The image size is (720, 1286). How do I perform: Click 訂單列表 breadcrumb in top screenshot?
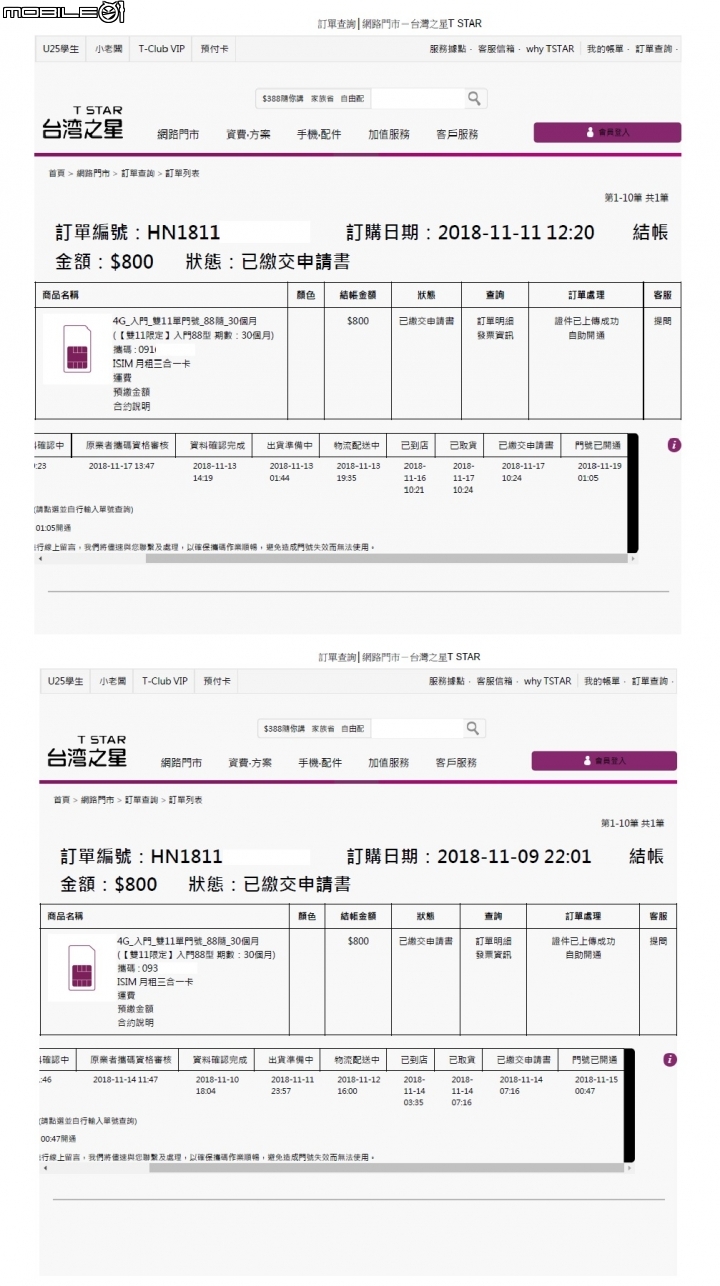tap(182, 173)
